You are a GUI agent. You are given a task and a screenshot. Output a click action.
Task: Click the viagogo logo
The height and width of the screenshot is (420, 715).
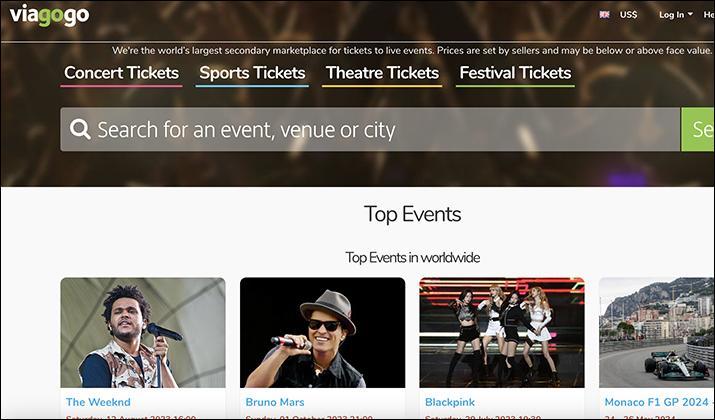49,16
